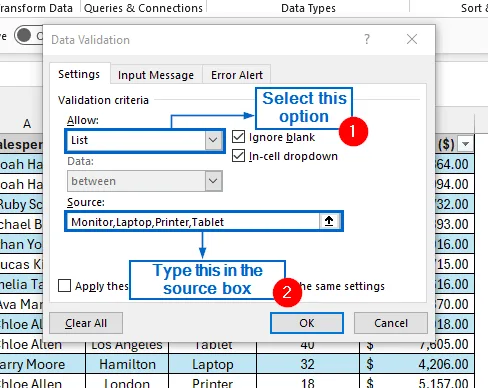Click the Clear All button
The height and width of the screenshot is (388, 488).
pyautogui.click(x=86, y=323)
